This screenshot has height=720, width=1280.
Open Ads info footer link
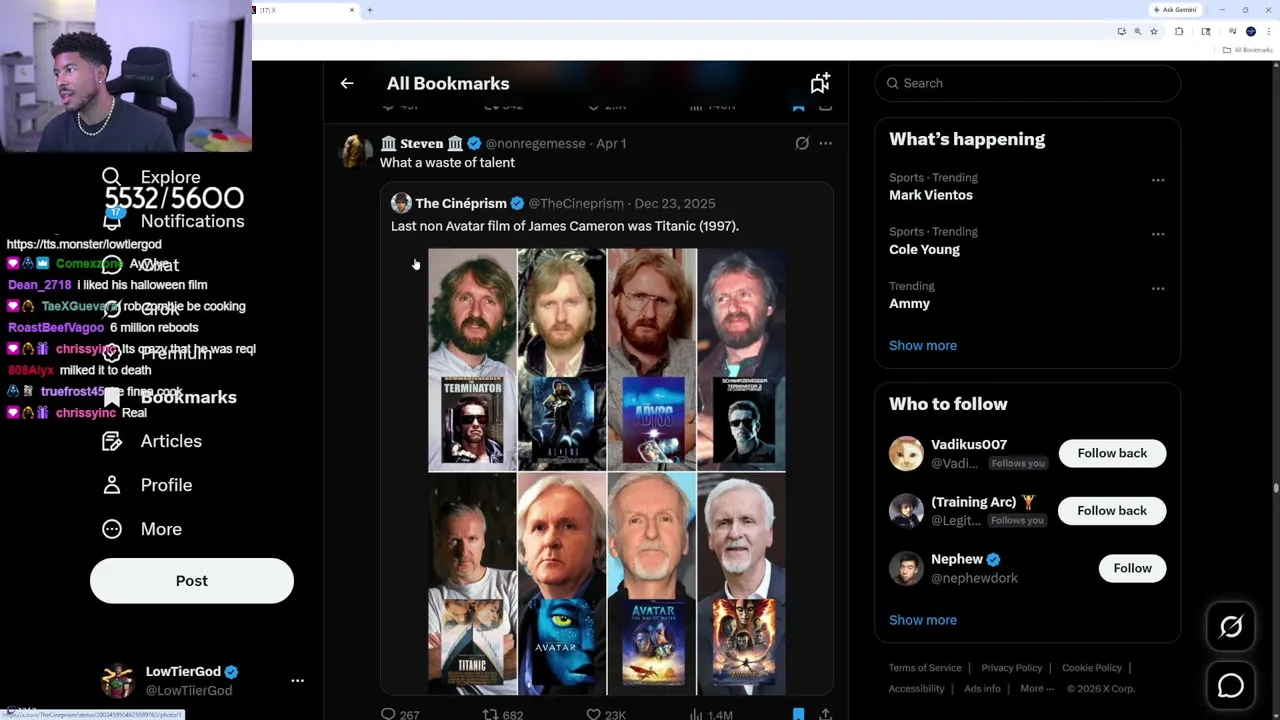982,688
